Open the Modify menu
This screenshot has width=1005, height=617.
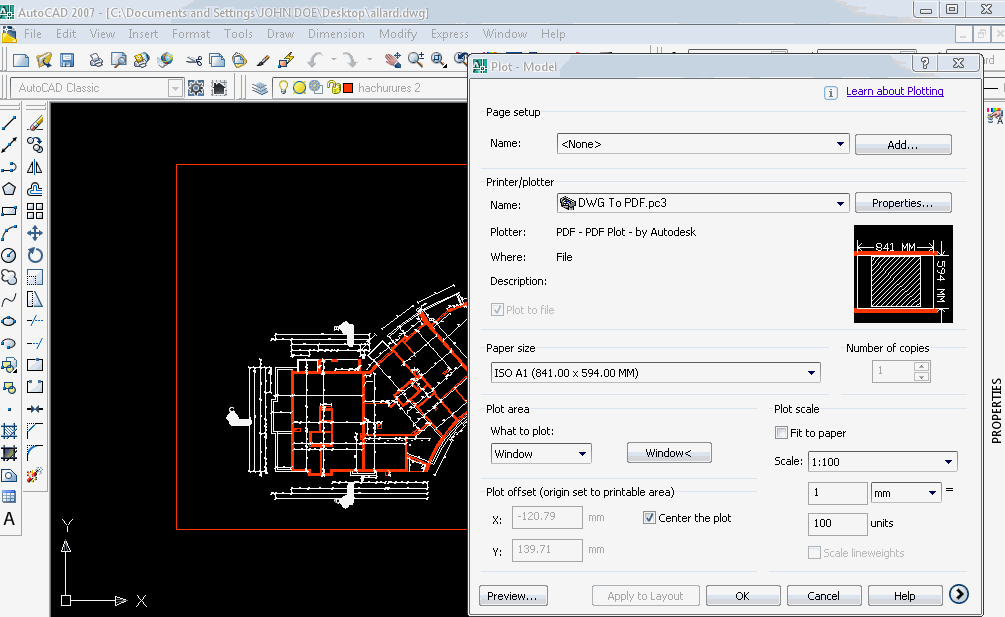coord(398,34)
